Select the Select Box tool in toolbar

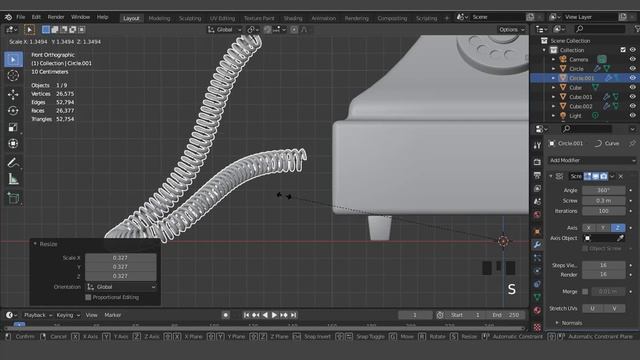coord(13,60)
